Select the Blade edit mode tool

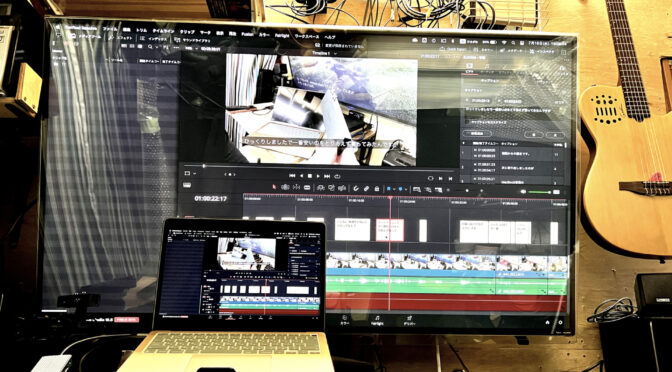(307, 188)
